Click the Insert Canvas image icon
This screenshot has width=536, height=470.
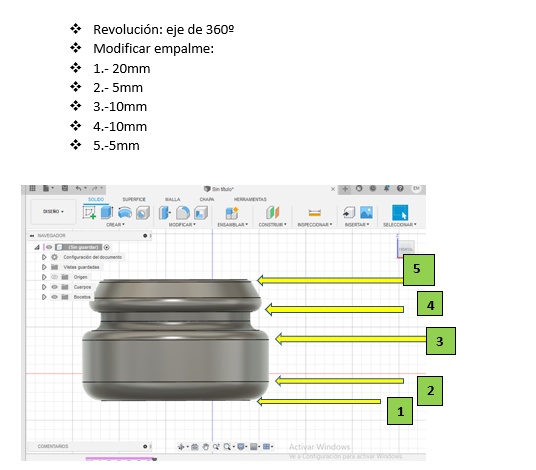[366, 212]
